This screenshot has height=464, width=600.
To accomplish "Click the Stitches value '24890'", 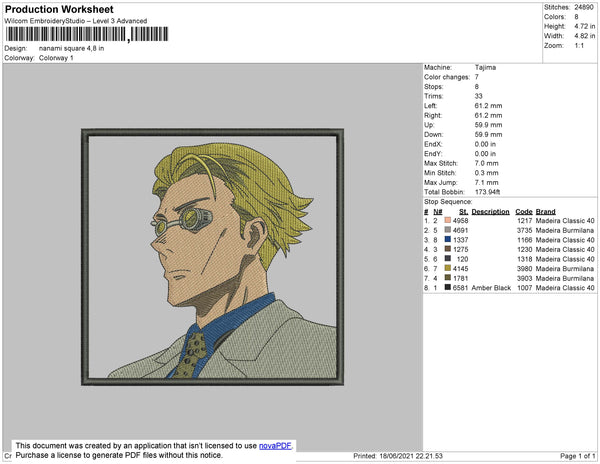I will click(584, 7).
